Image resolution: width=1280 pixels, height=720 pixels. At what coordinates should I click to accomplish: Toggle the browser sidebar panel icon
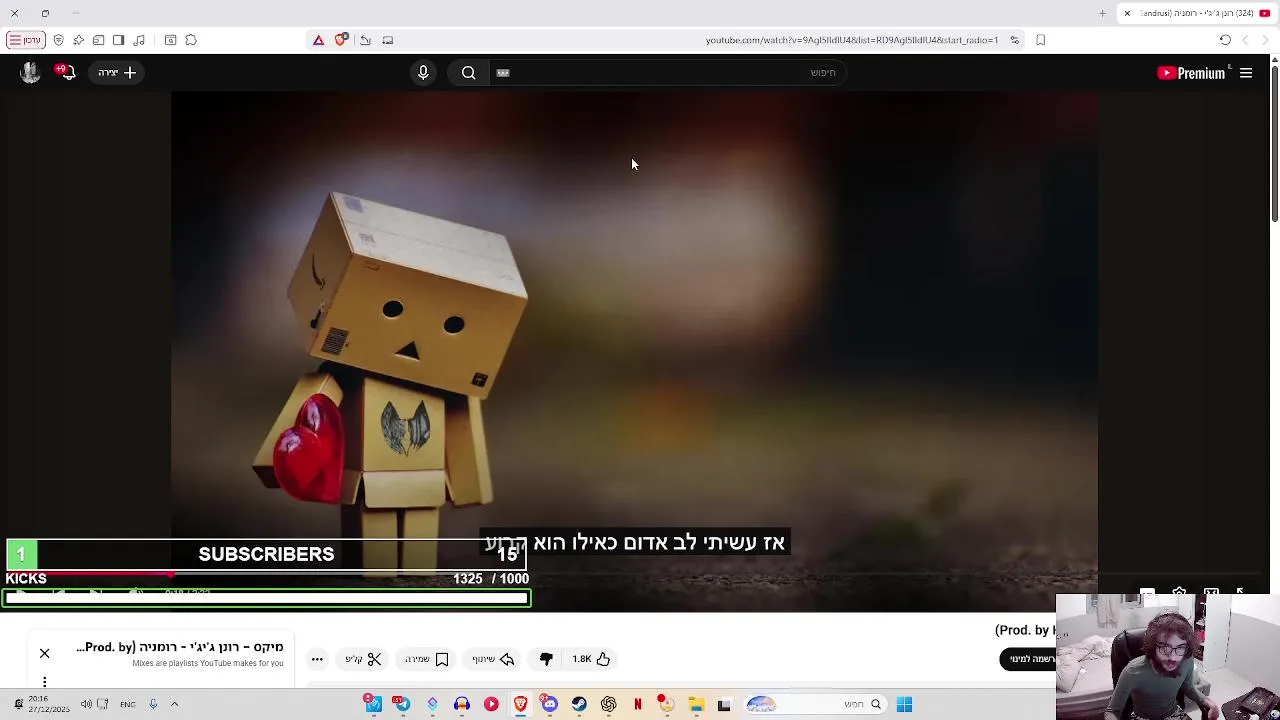pyautogui.click(x=118, y=40)
